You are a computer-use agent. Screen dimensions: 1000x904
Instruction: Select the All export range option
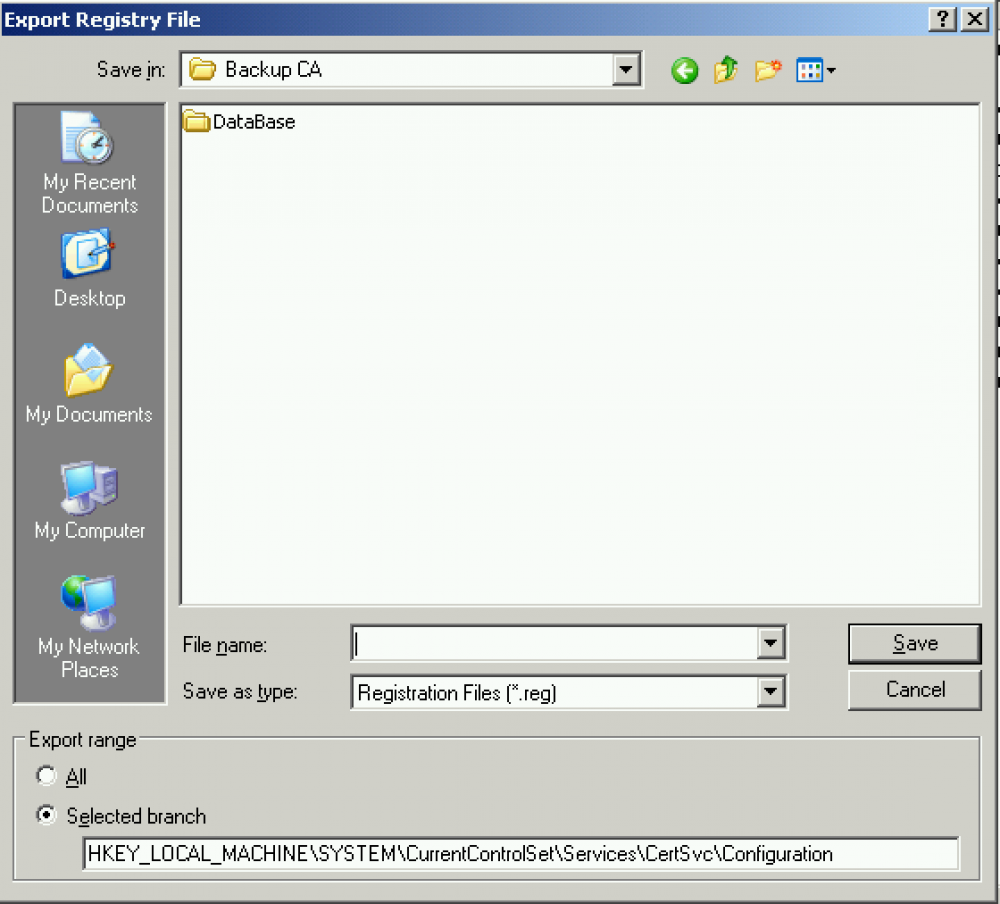point(46,776)
